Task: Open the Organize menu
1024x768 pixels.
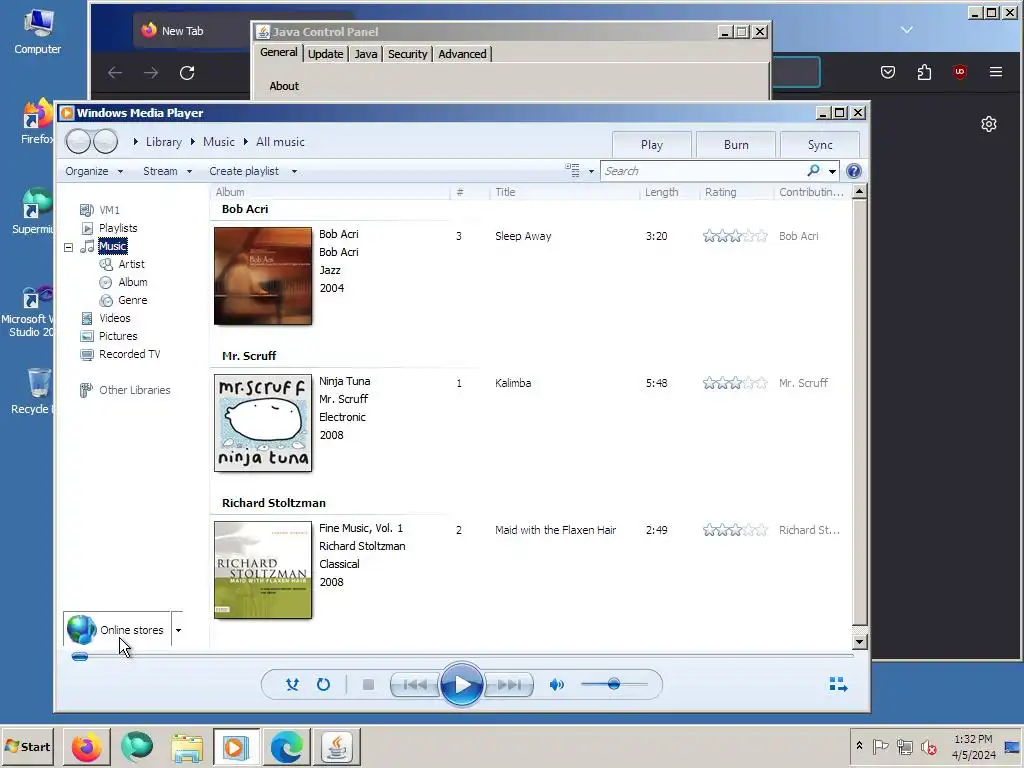Action: pos(94,171)
